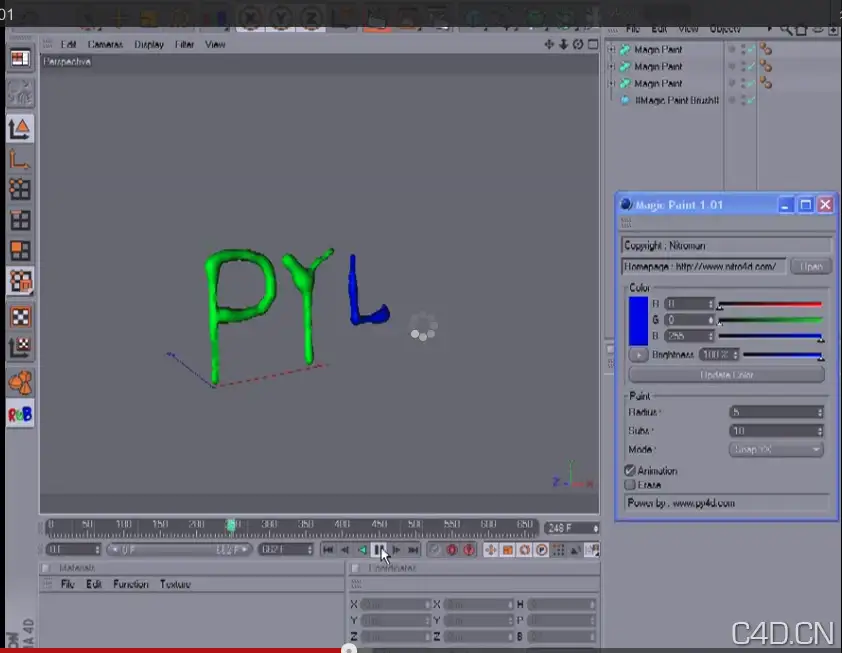Toggle the visibility dots of #Magic Paint Brush#
842x653 pixels.
tap(743, 100)
